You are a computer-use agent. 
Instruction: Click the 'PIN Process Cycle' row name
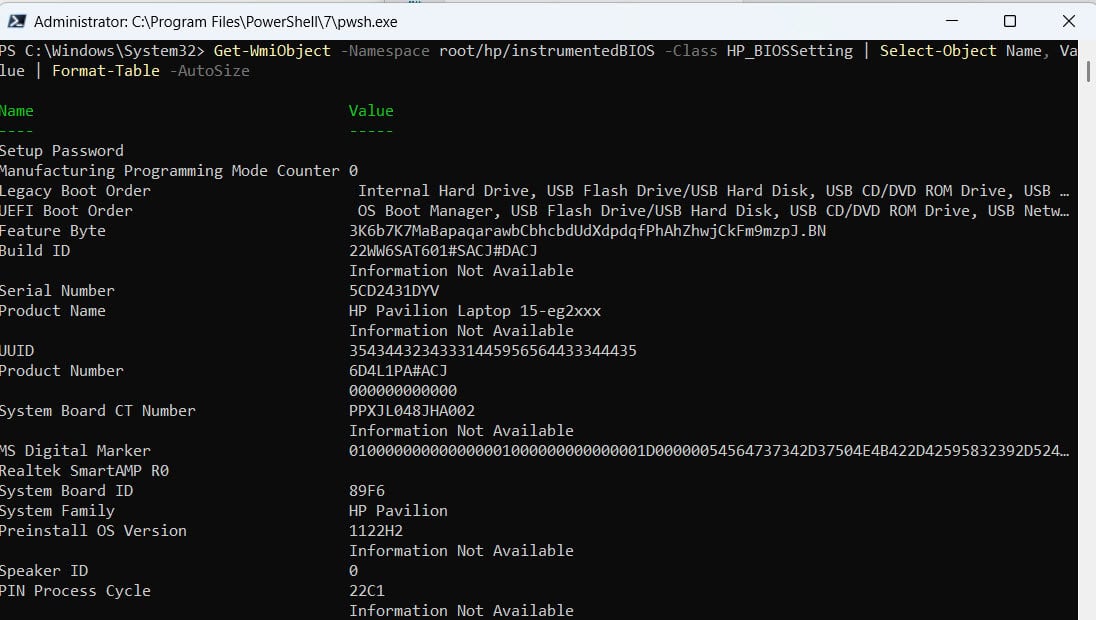pos(75,591)
